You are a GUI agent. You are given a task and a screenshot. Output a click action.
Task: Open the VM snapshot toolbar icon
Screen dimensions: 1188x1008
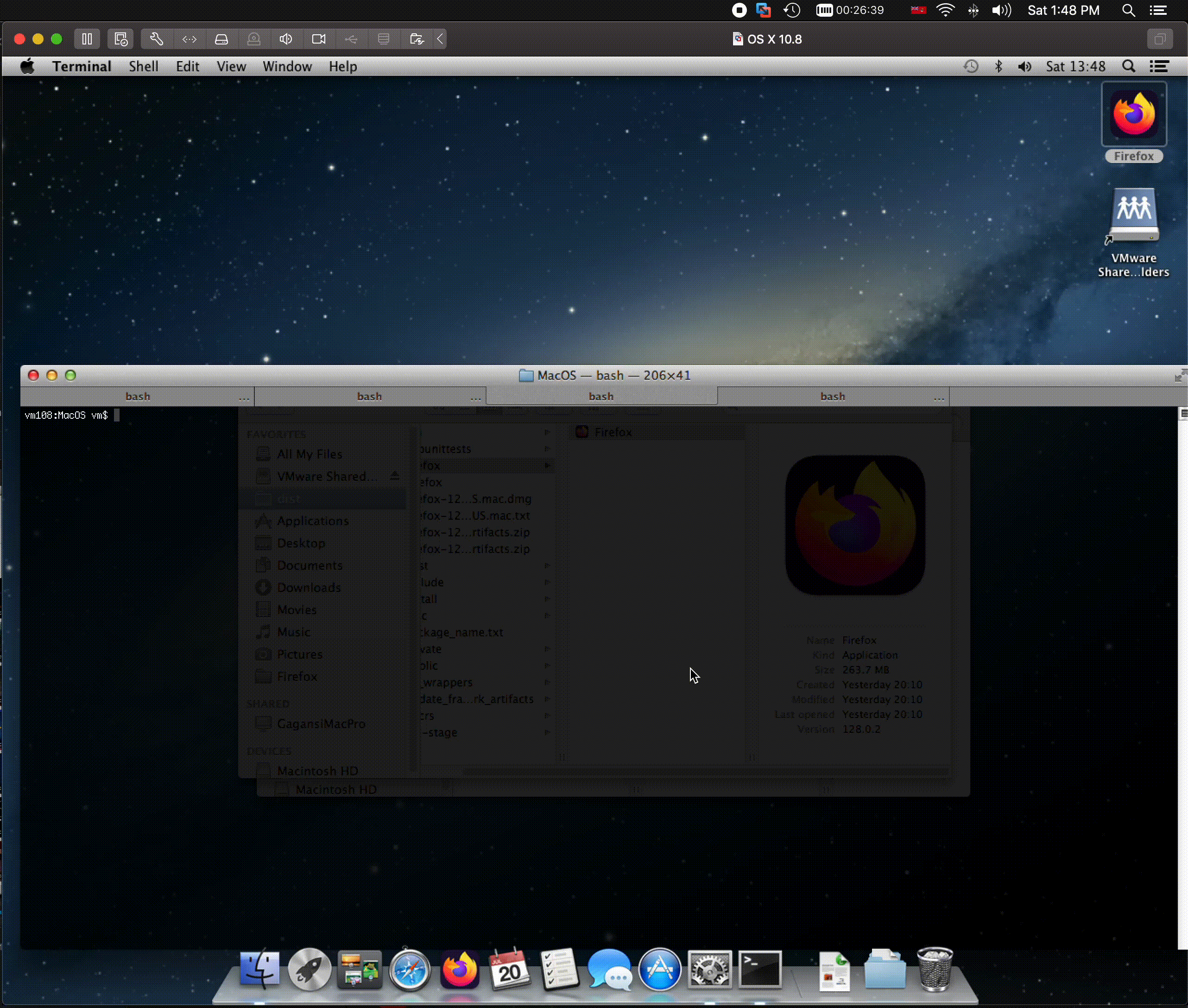pyautogui.click(x=120, y=39)
